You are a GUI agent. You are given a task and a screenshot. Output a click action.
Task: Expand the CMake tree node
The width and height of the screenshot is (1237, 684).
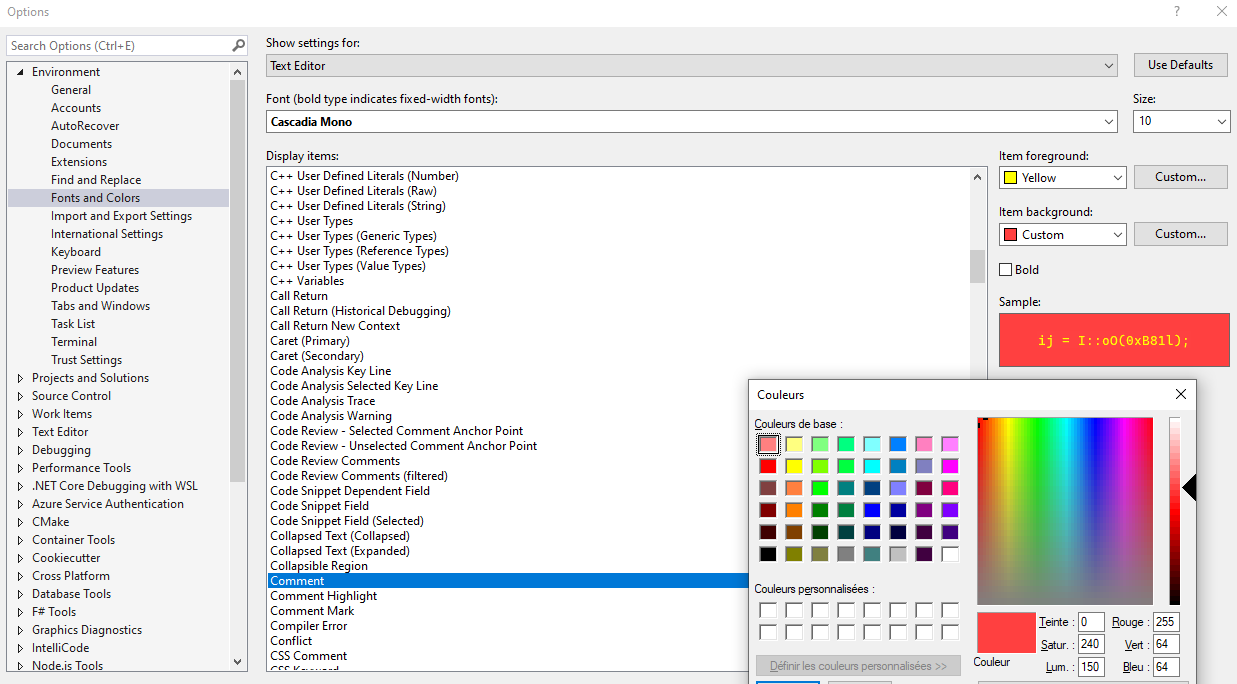[x=20, y=522]
